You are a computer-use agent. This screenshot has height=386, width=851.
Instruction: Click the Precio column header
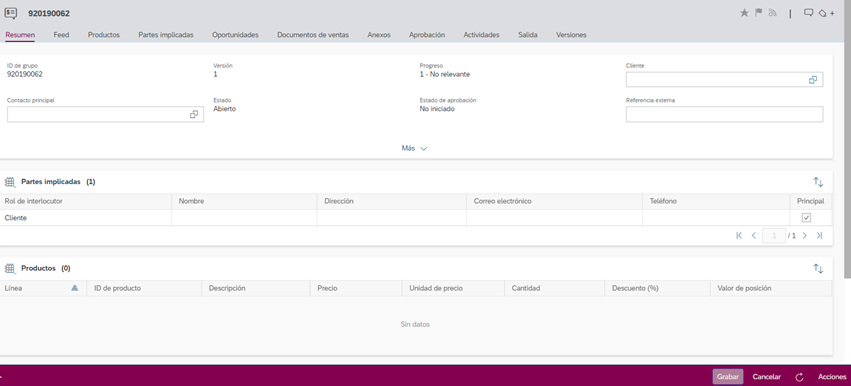tap(356, 288)
